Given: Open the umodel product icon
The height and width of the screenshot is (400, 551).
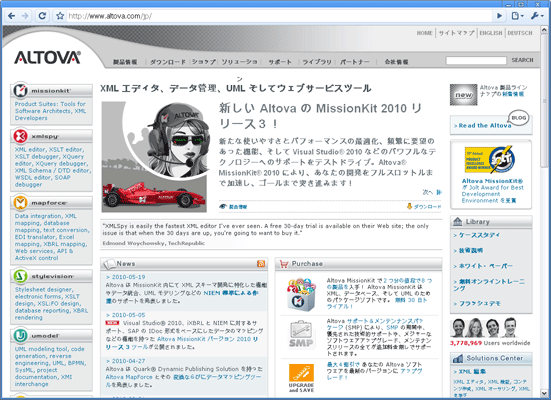Looking at the screenshot, I should 20,335.
